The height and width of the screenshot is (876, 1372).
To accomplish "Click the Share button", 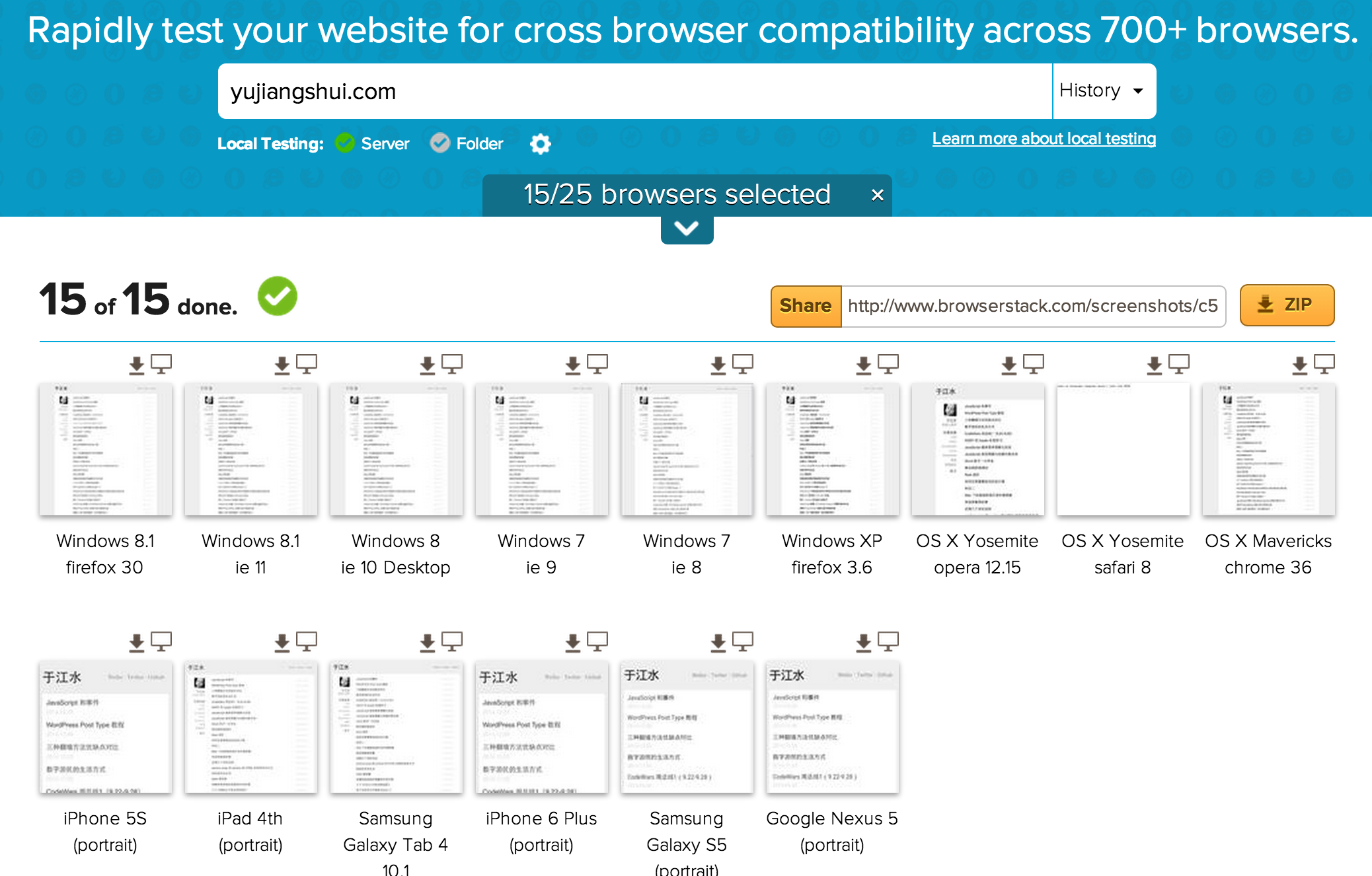I will tap(806, 306).
